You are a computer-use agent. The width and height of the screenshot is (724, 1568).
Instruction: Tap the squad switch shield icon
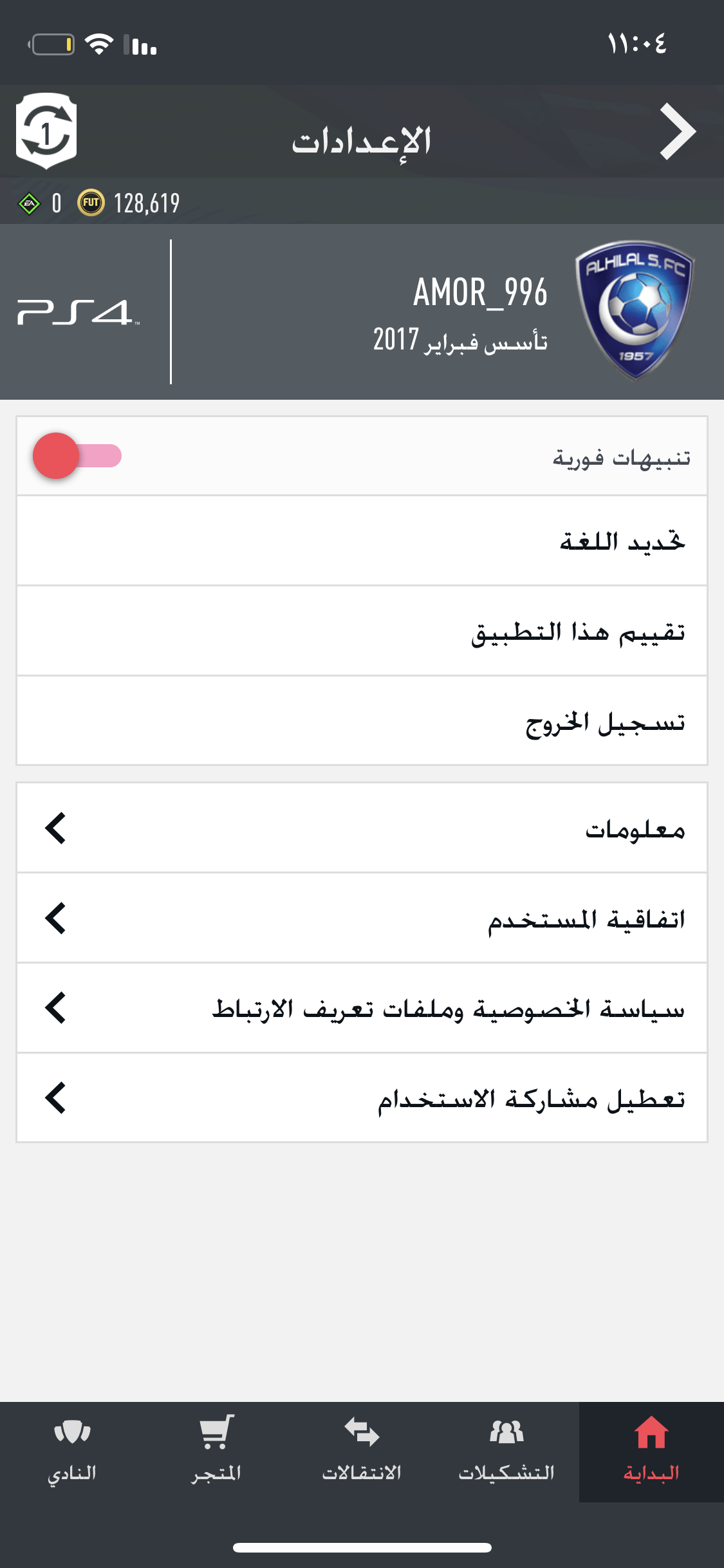46,131
